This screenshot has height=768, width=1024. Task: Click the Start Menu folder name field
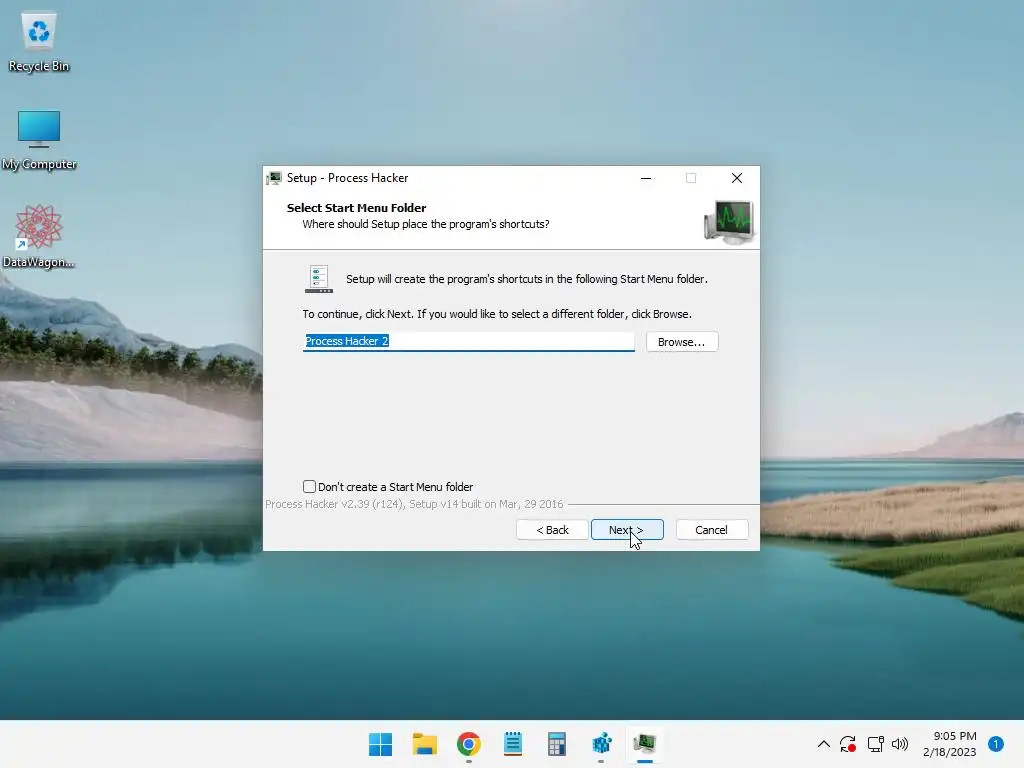(468, 342)
